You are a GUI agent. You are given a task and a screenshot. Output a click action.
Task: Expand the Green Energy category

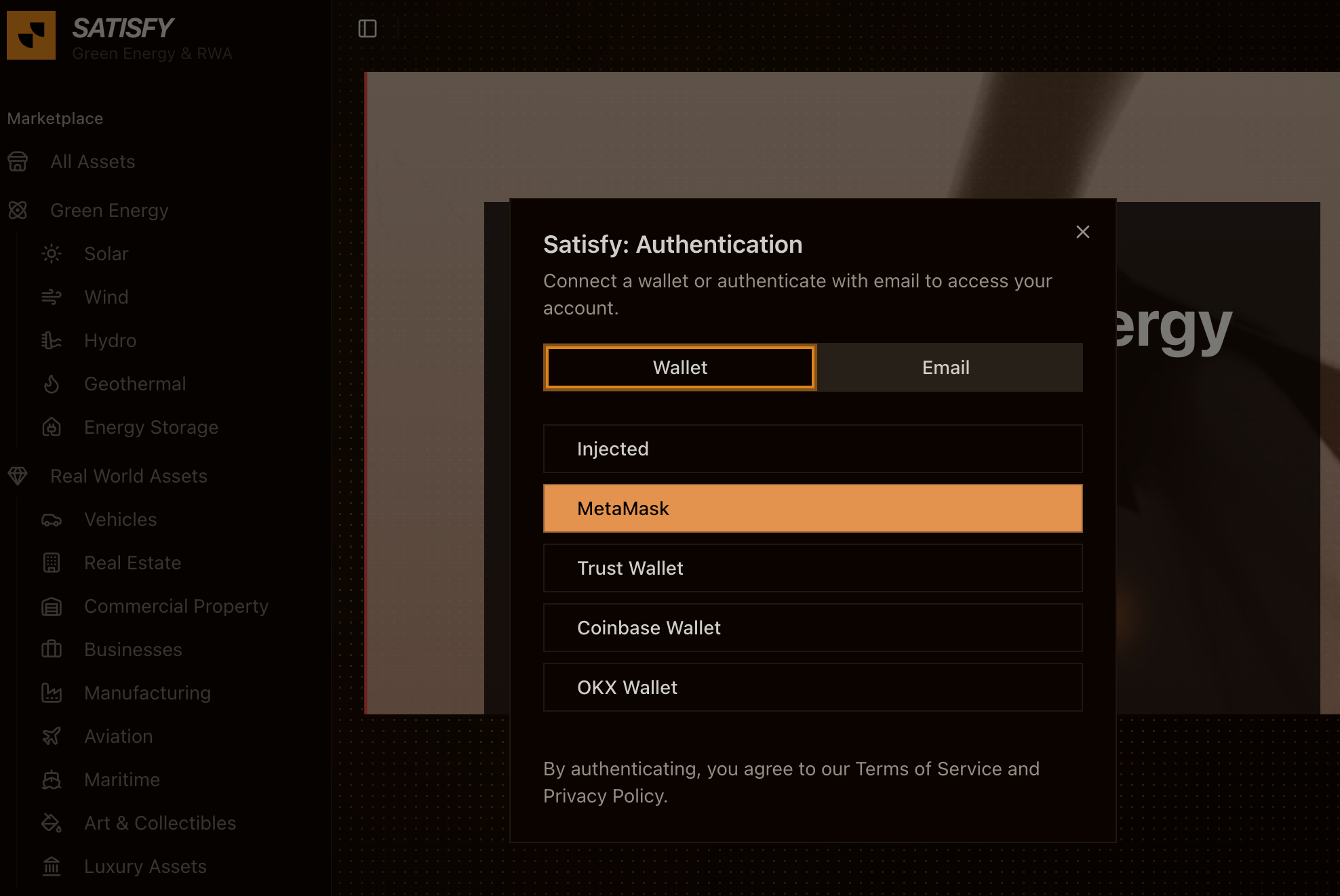pos(109,211)
